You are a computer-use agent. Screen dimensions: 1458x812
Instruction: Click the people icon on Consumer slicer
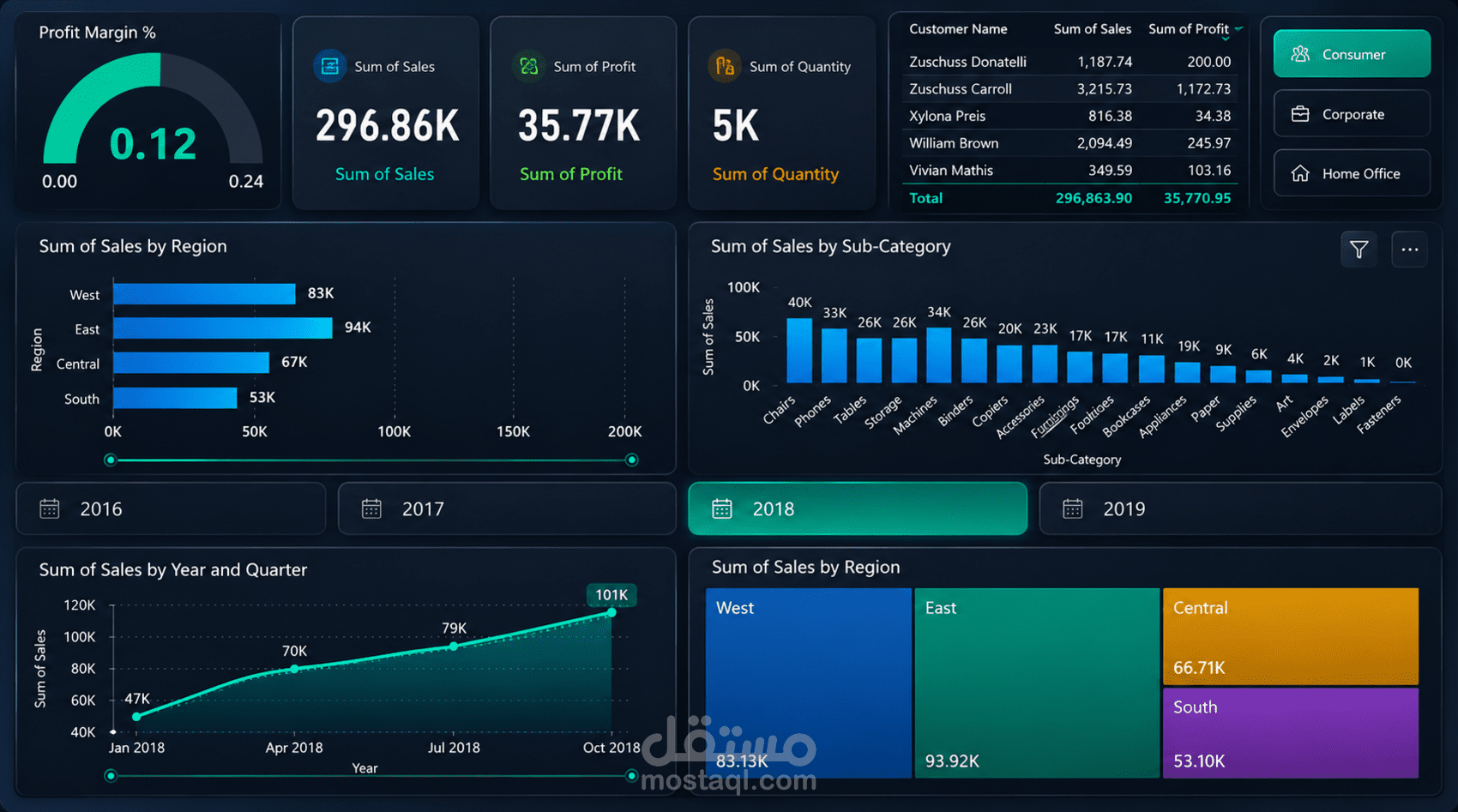(1300, 54)
